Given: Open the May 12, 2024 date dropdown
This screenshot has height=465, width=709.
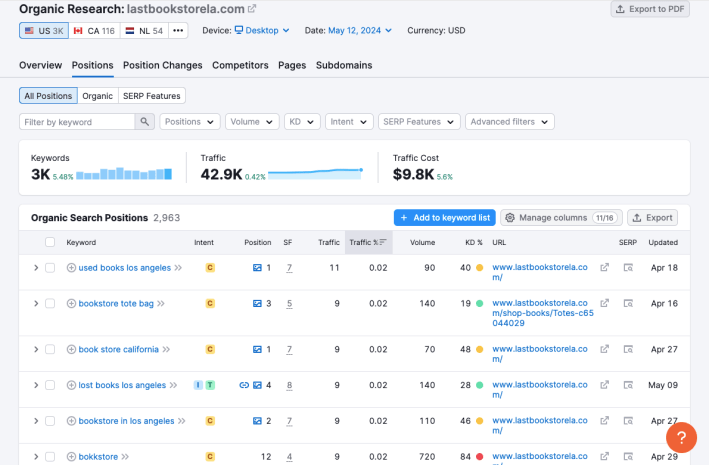Looking at the screenshot, I should (360, 30).
